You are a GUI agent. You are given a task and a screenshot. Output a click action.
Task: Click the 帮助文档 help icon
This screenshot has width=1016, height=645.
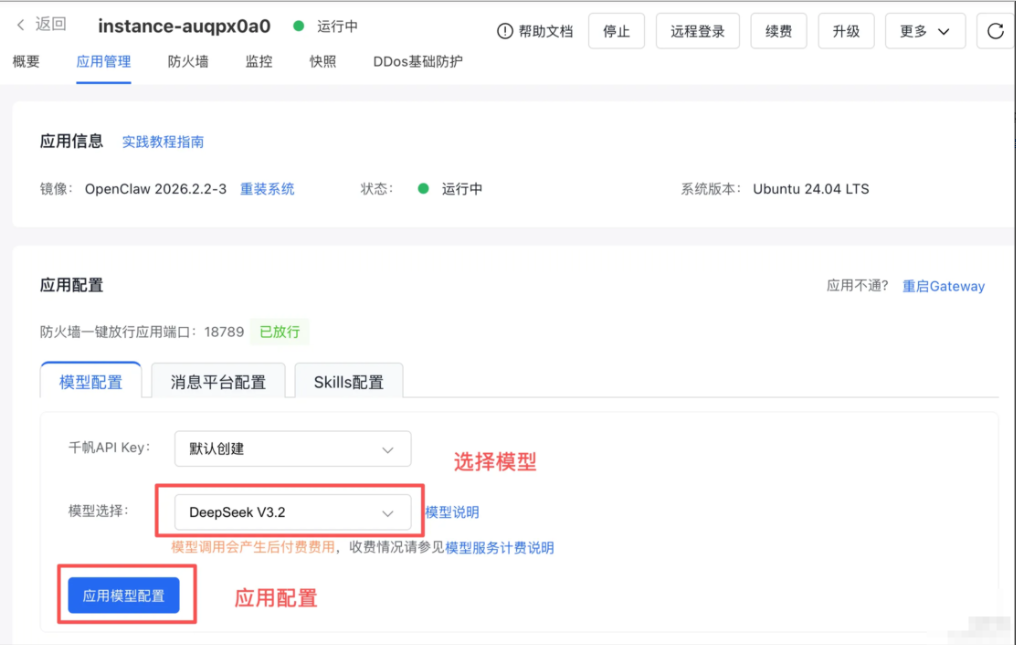pos(505,31)
